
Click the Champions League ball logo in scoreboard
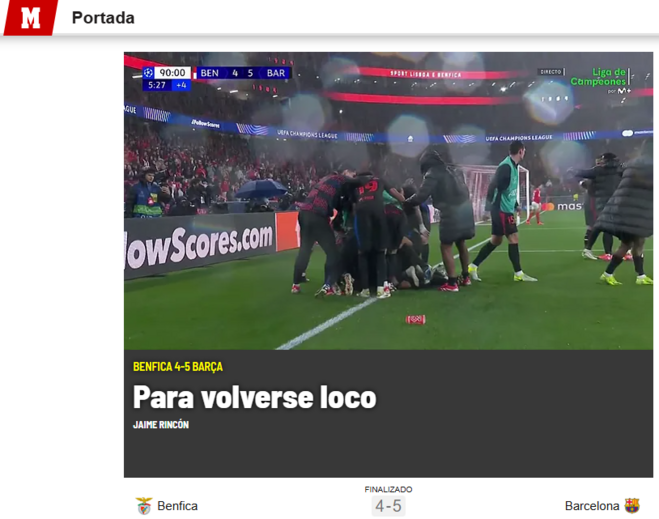tap(148, 73)
